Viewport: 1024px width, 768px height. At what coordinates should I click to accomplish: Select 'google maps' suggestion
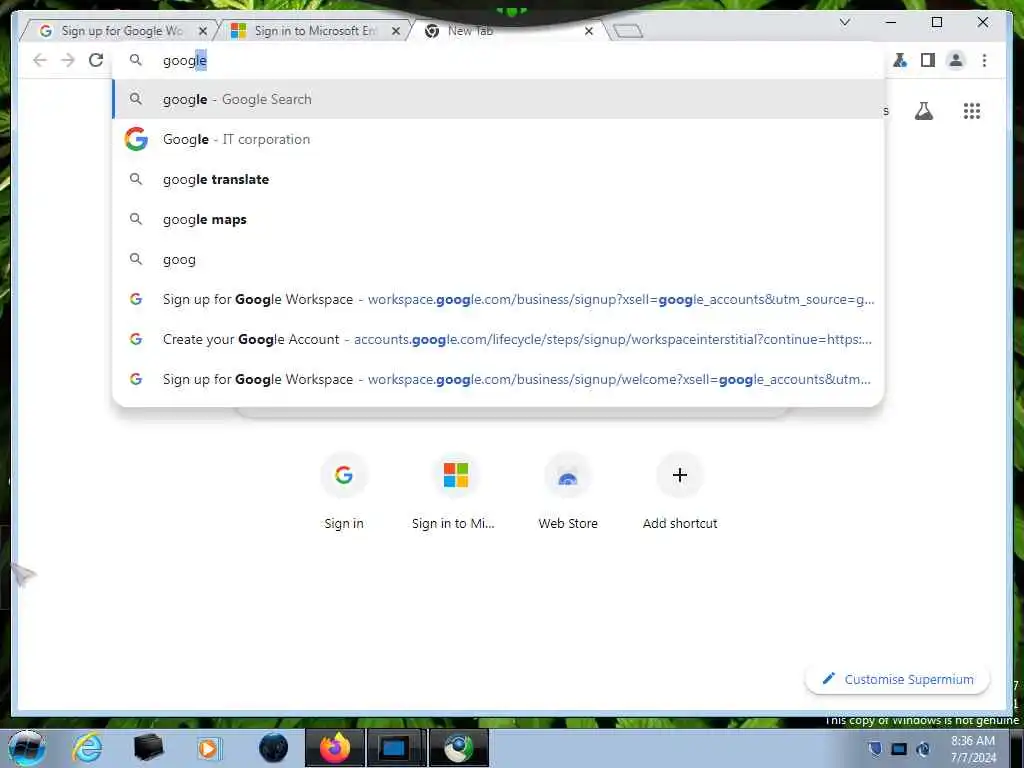pyautogui.click(x=498, y=219)
